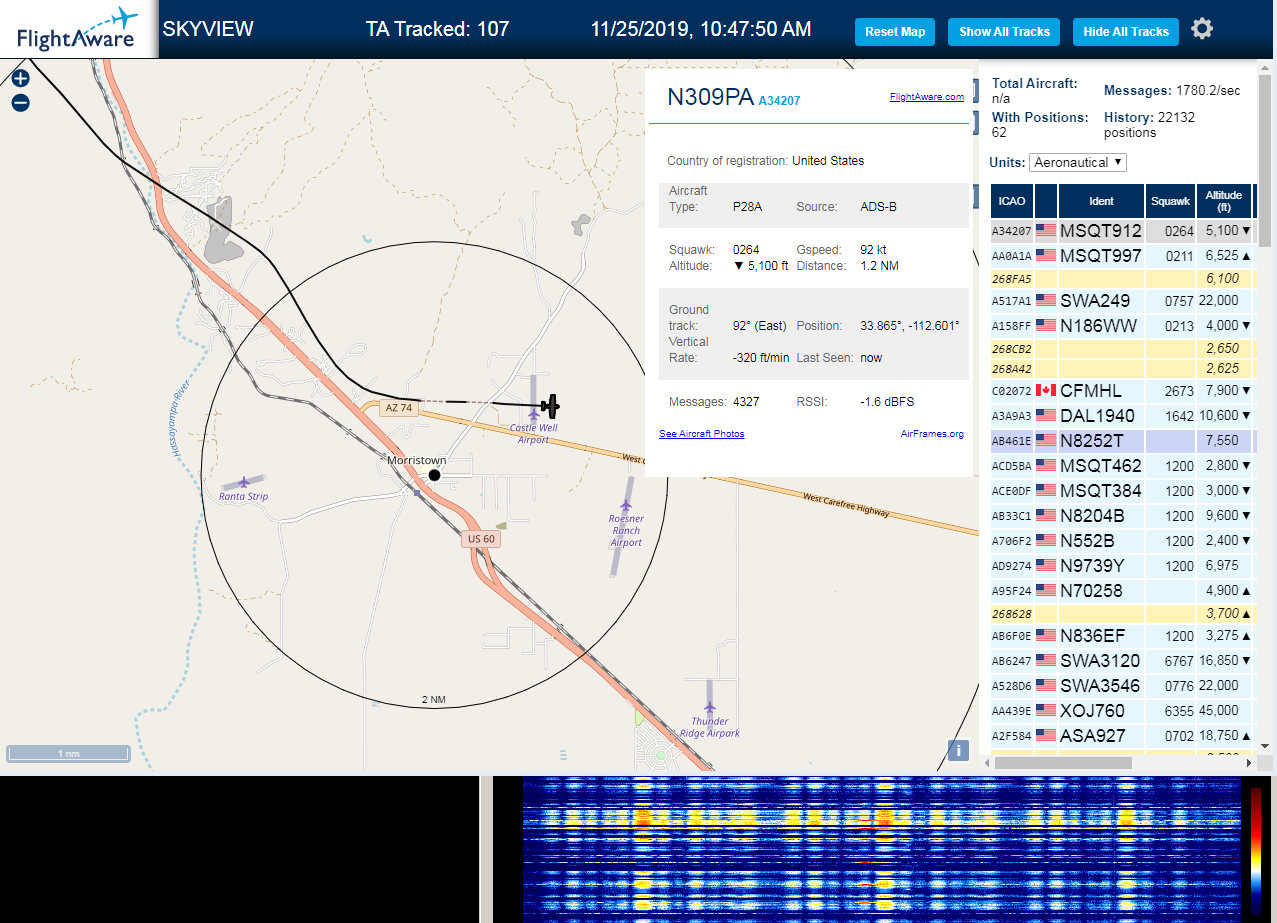This screenshot has height=923, width=1277.
Task: Click horizontal scroll right arrow
Action: (1248, 763)
